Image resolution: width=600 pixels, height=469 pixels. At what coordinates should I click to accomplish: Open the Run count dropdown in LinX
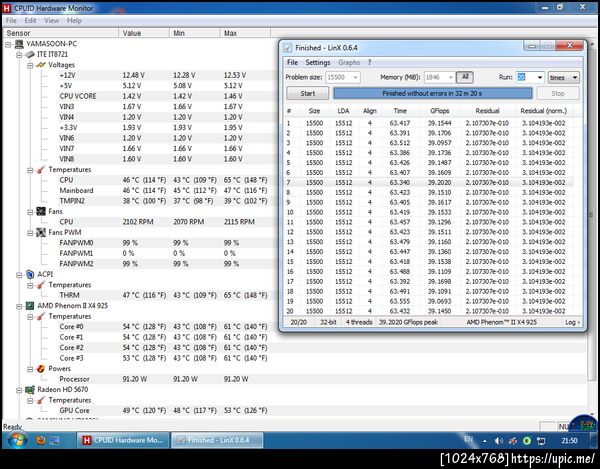tap(540, 77)
